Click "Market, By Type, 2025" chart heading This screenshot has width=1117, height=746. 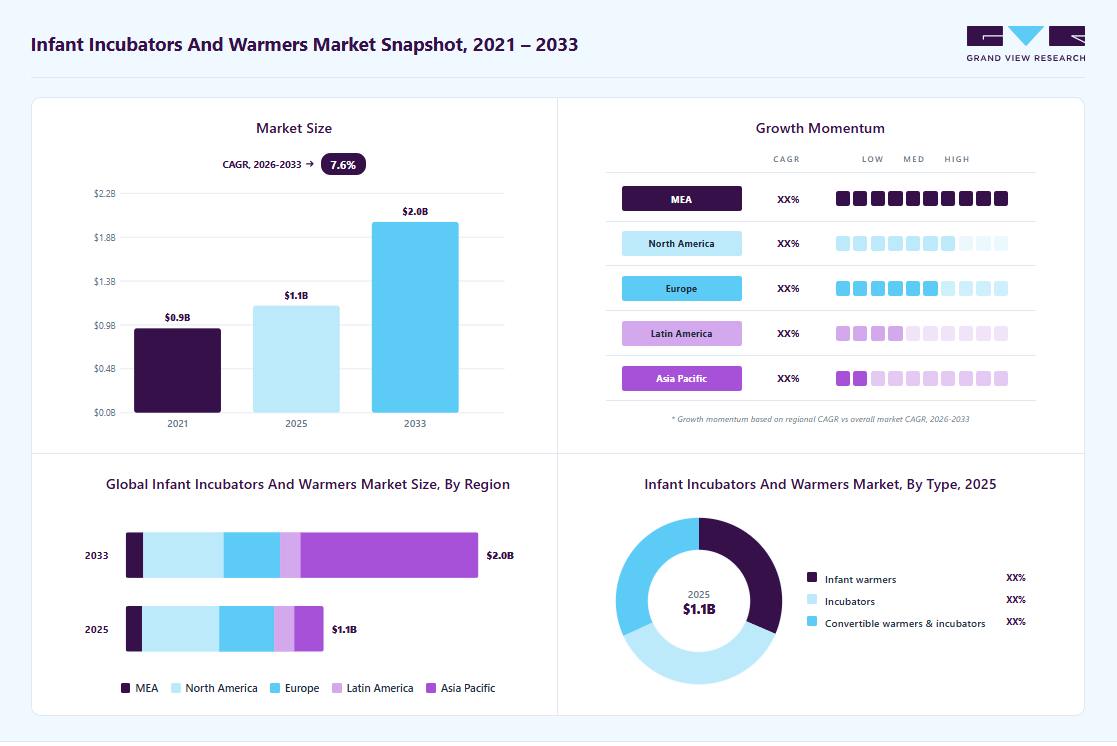pyautogui.click(x=820, y=485)
